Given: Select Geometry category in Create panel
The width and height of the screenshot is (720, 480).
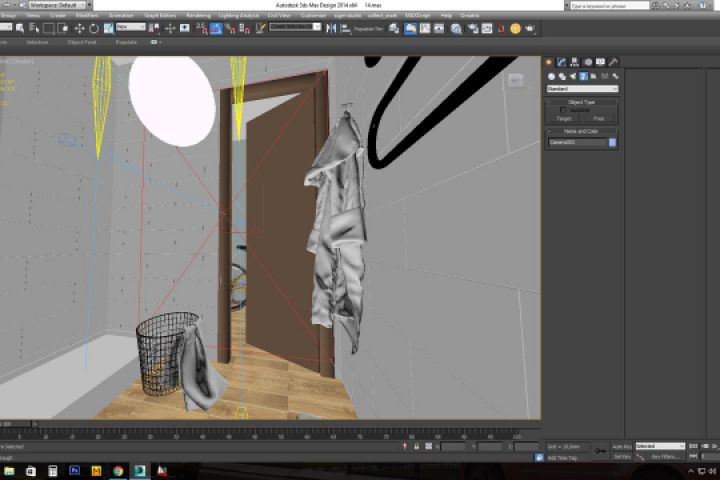Looking at the screenshot, I should coord(551,76).
